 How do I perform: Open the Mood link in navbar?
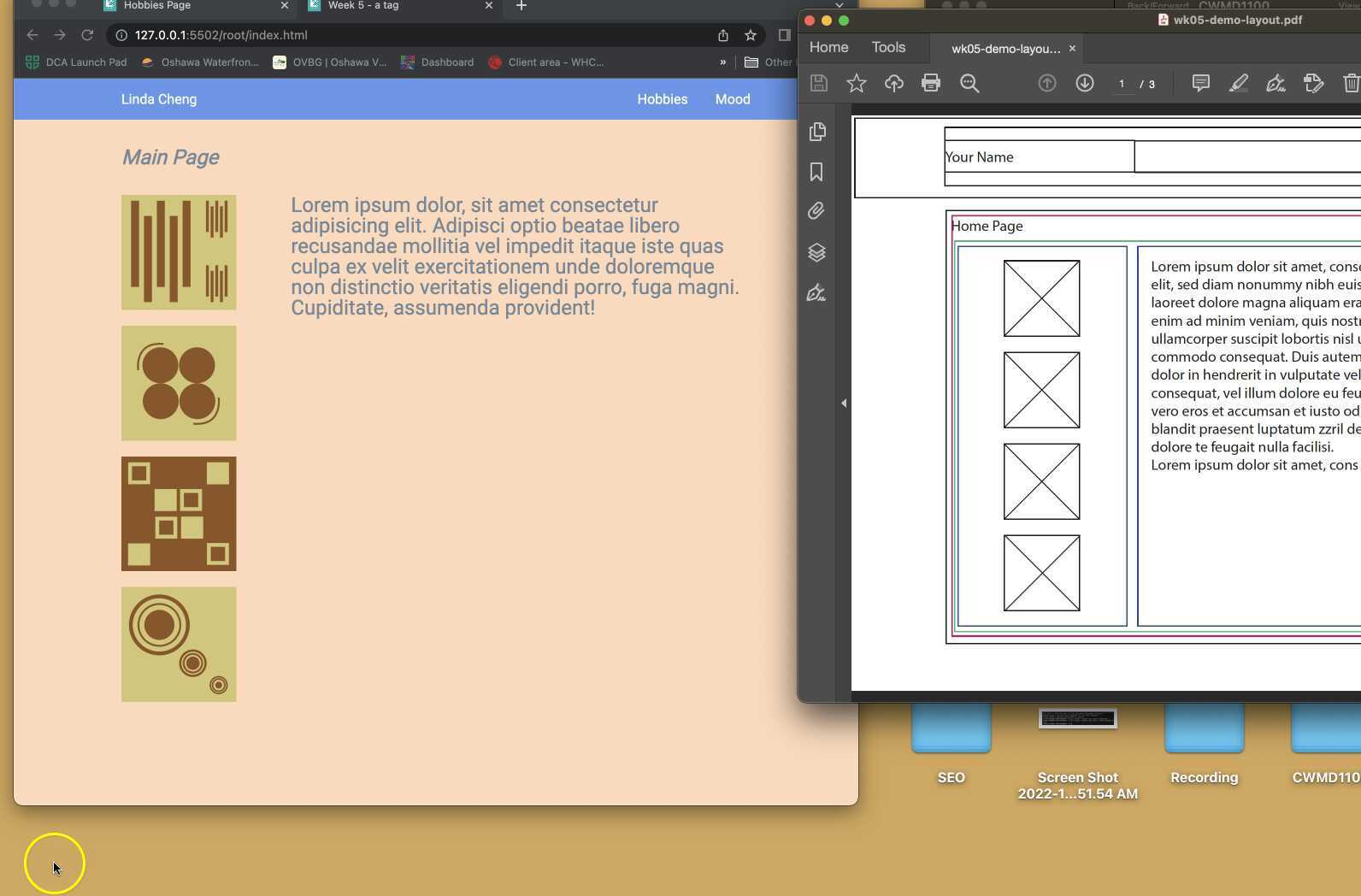click(x=732, y=99)
